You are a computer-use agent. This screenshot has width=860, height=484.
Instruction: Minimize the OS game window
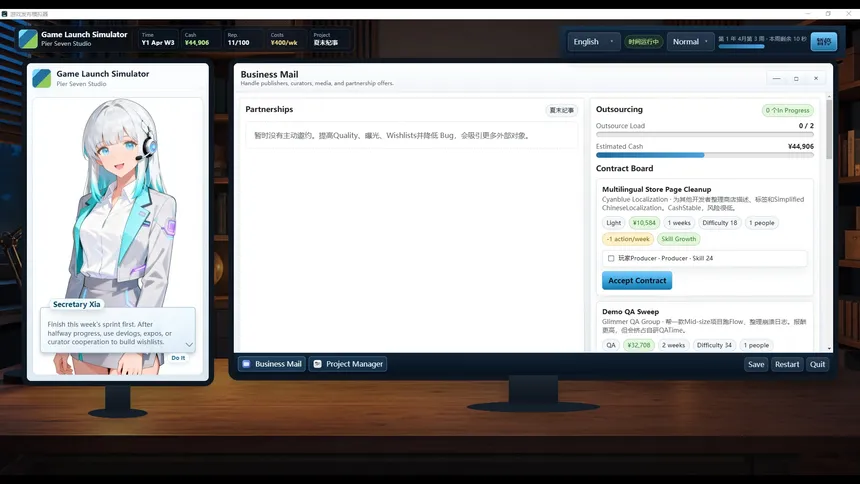pos(808,14)
